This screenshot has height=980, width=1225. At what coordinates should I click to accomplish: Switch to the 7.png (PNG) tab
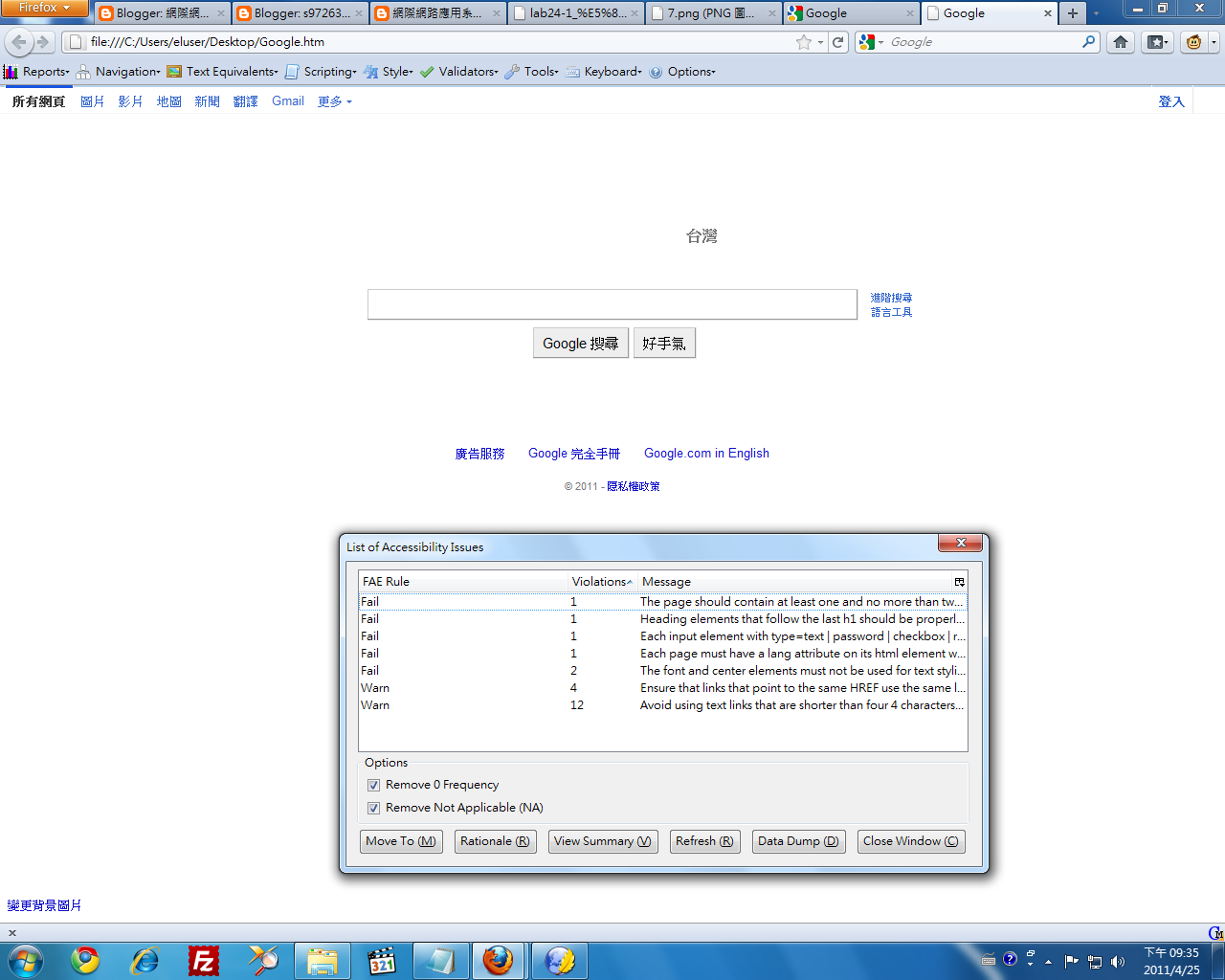(712, 13)
